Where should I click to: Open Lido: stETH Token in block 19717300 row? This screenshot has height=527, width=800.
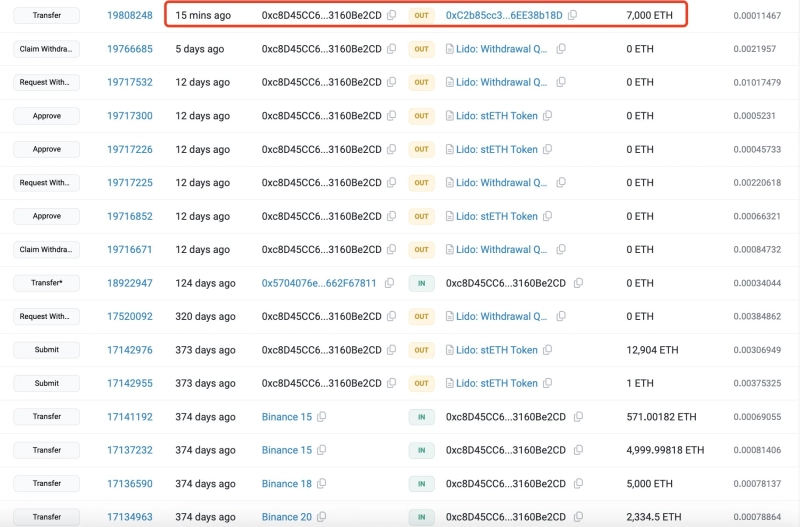click(x=496, y=116)
